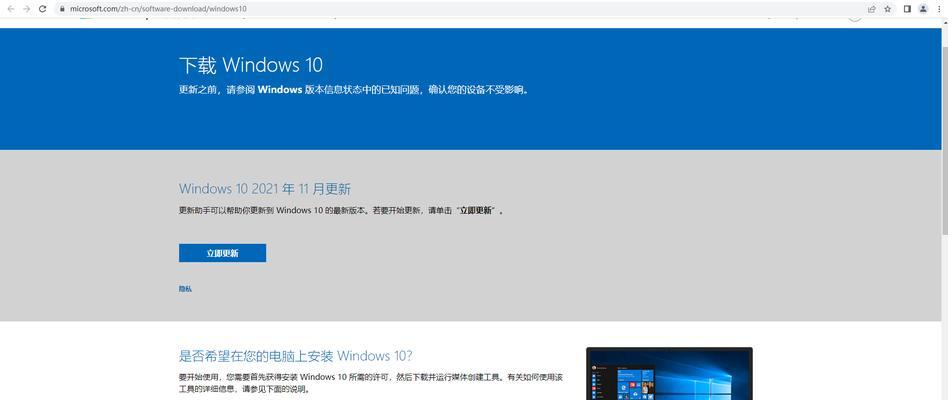948x400 pixels.
Task: Click the 更新之前，请参阅 Windows 版本信息 sentence
Action: coord(354,90)
